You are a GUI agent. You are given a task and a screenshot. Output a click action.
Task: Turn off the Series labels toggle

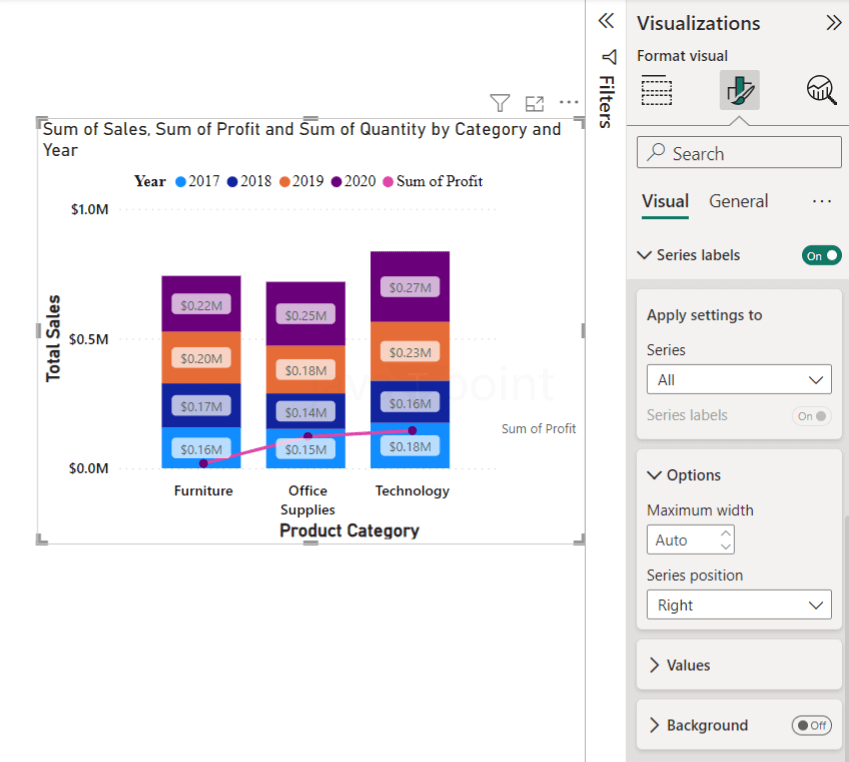(x=821, y=255)
